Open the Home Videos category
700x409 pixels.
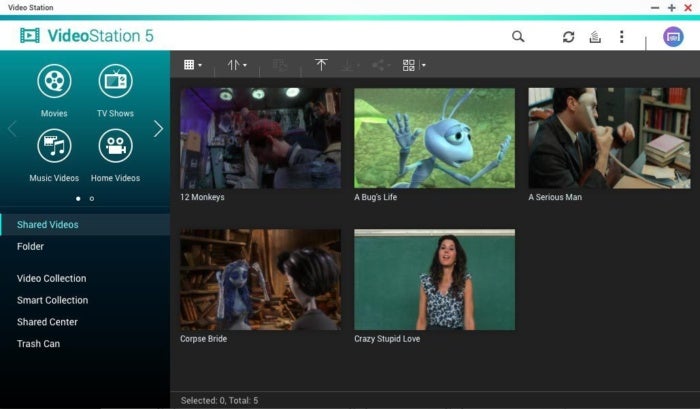115,146
